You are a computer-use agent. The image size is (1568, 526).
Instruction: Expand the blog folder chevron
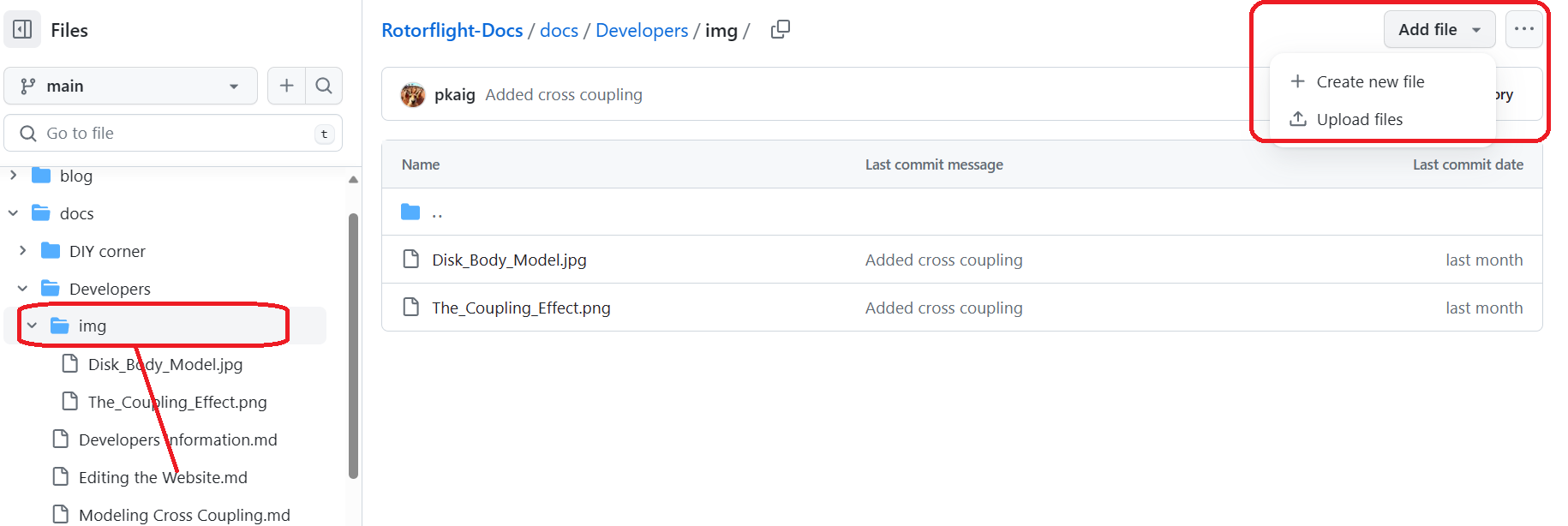[x=14, y=176]
